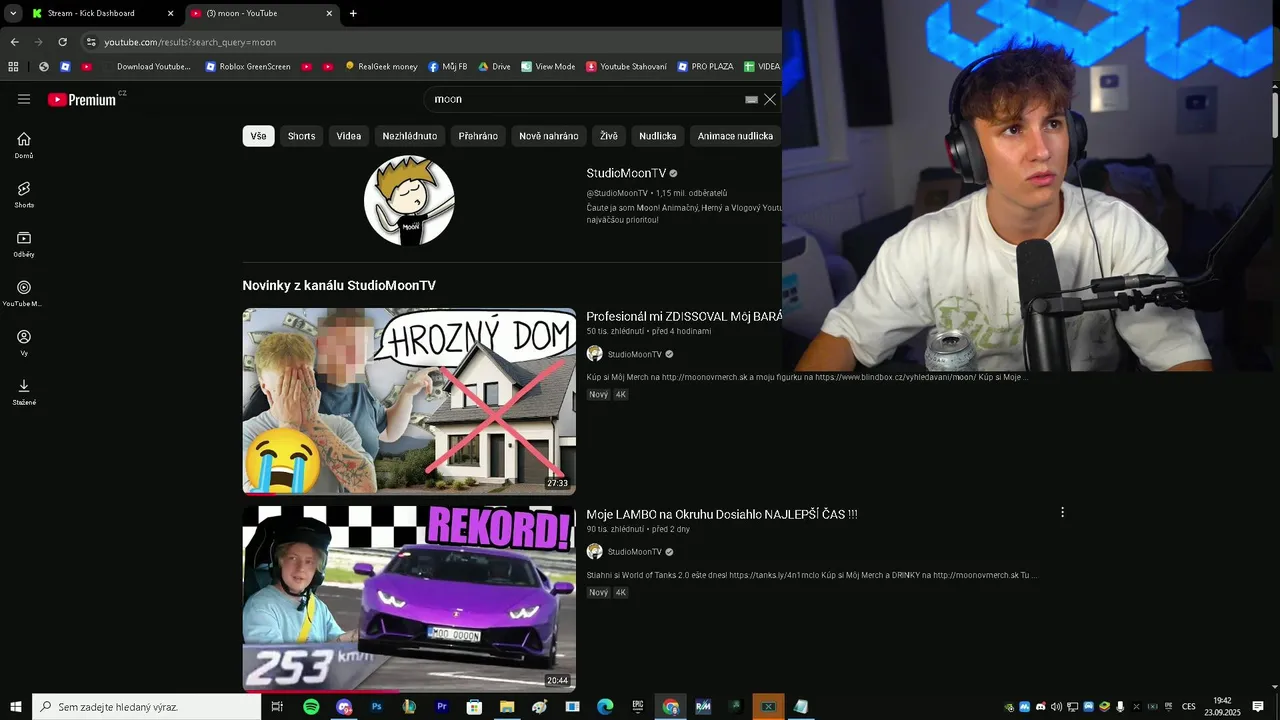
Task: Click the browser address bar URL
Action: click(190, 42)
